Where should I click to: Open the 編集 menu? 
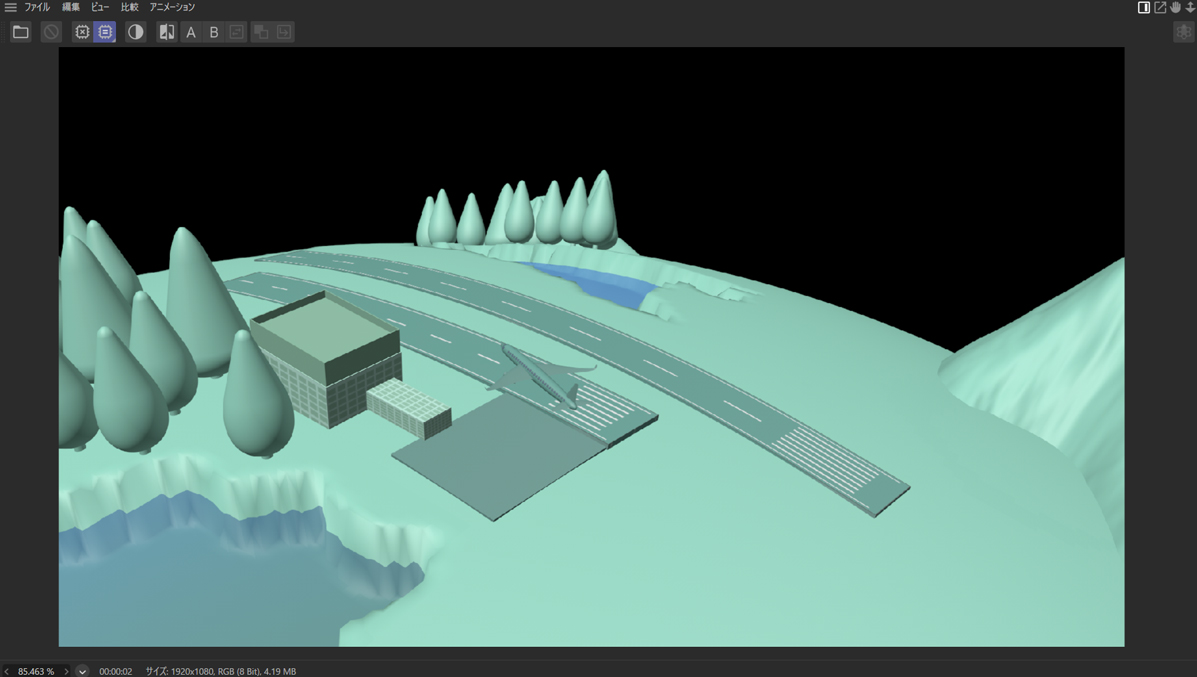coord(70,7)
